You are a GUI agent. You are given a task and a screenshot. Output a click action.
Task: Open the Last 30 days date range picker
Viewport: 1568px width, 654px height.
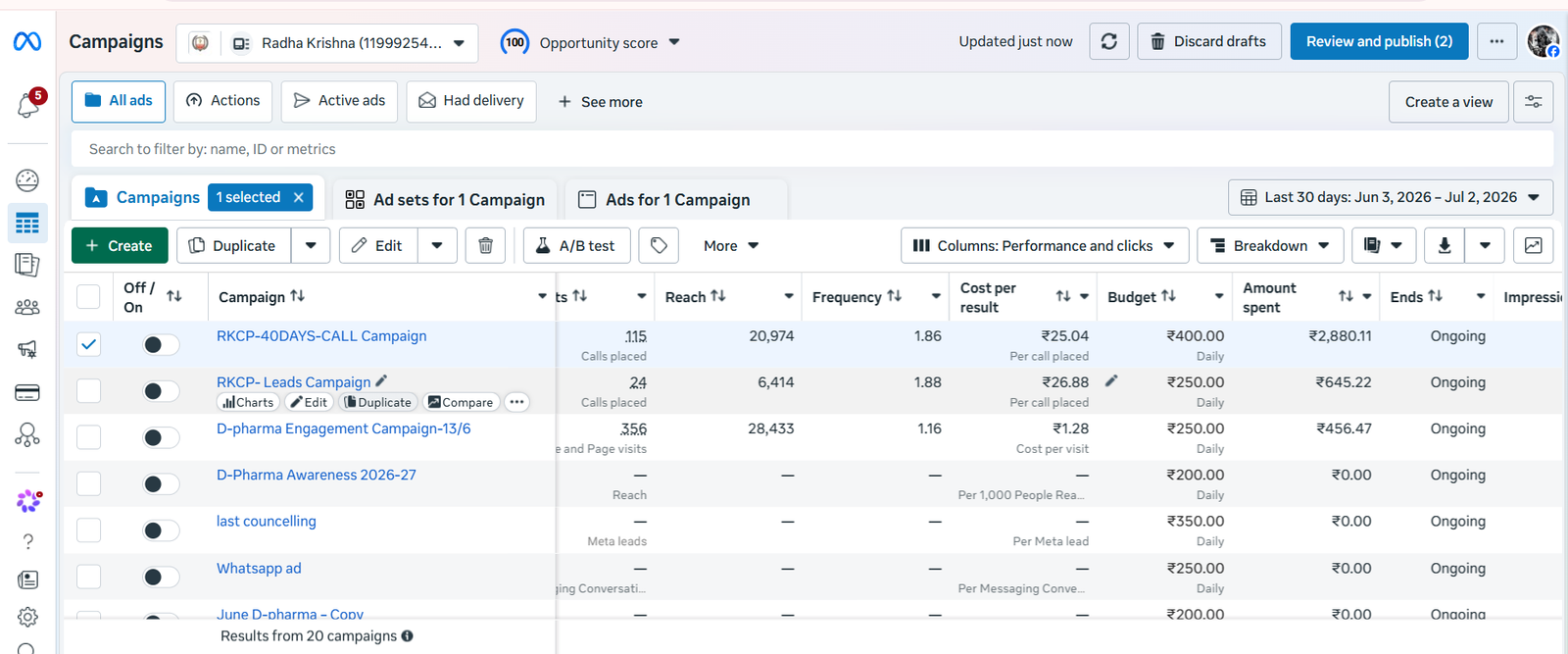pos(1390,197)
